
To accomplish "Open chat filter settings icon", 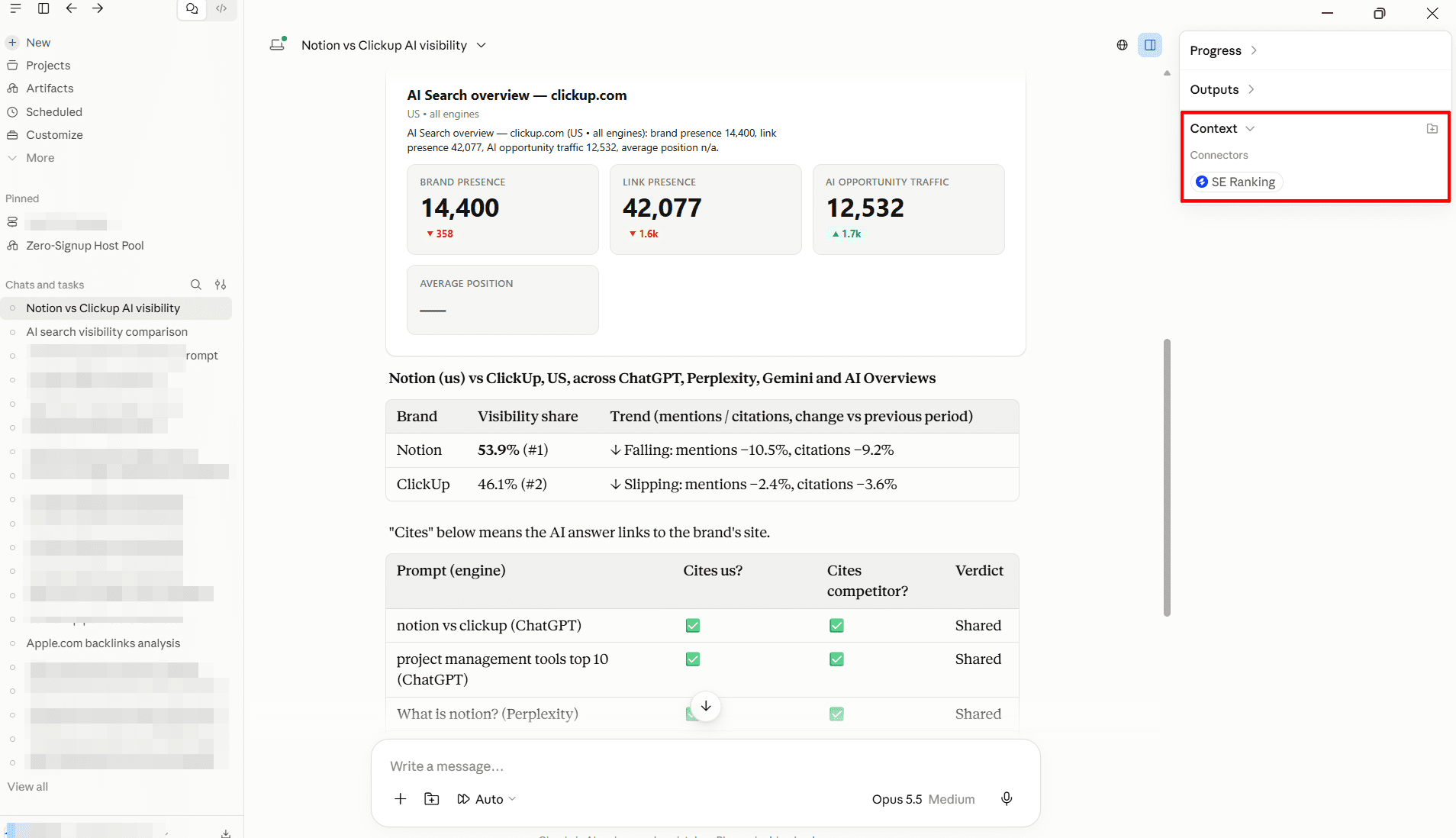I will coord(221,285).
